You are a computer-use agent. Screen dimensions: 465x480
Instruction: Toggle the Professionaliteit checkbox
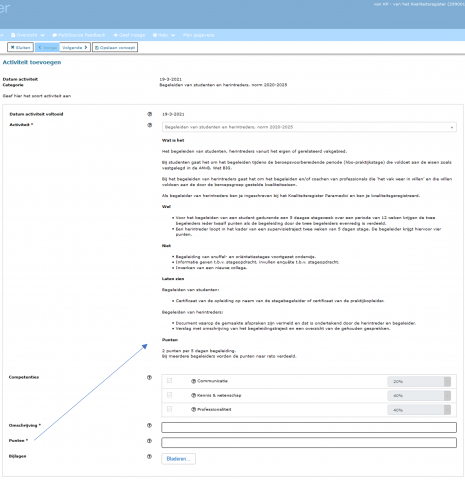(x=169, y=409)
